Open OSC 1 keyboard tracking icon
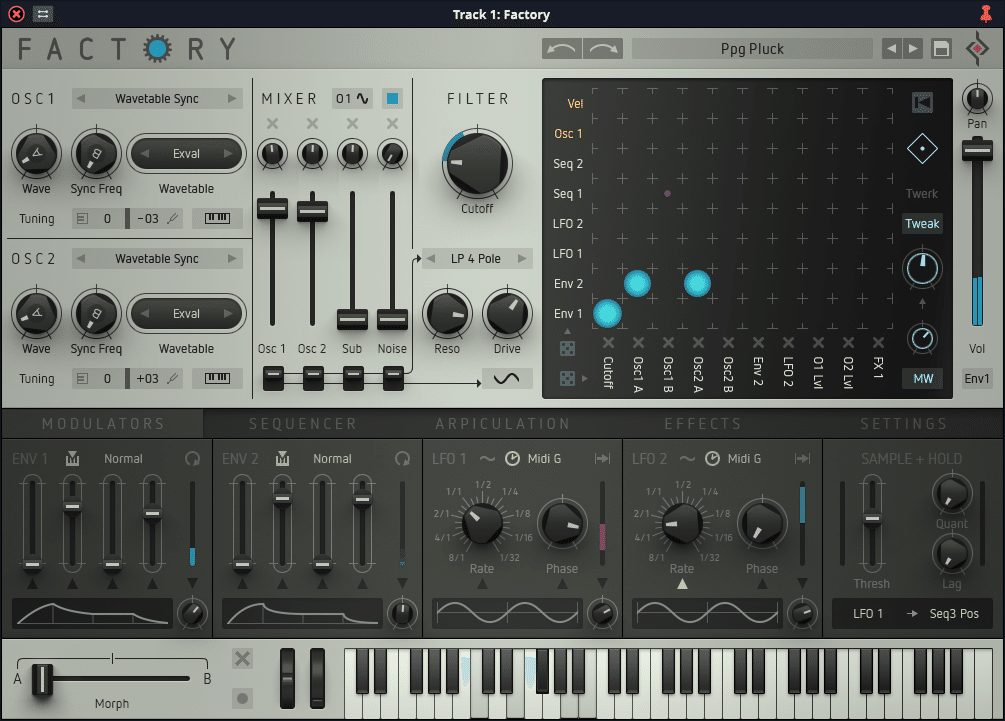 [217, 219]
